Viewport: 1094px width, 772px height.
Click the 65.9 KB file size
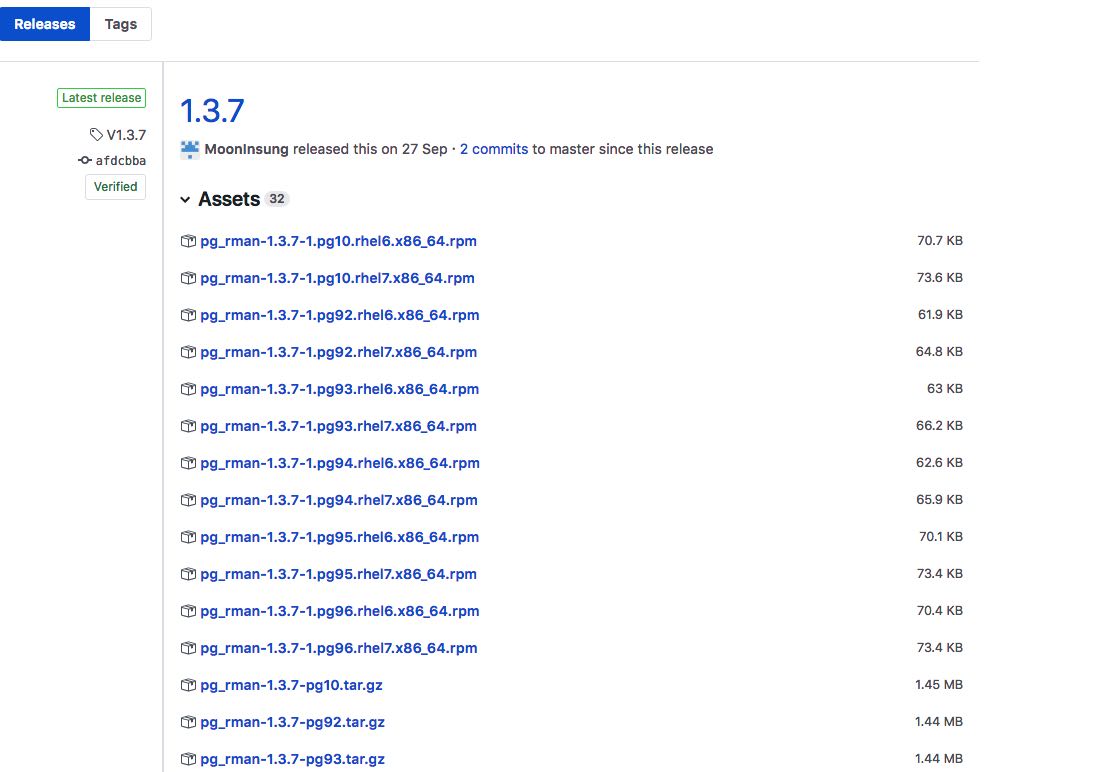click(x=939, y=499)
